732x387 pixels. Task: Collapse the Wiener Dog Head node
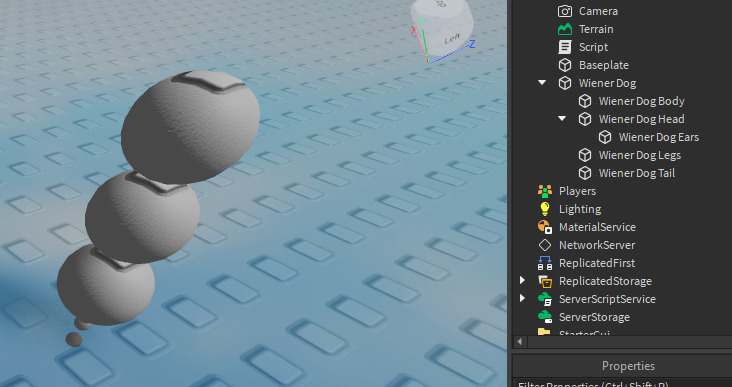click(562, 119)
